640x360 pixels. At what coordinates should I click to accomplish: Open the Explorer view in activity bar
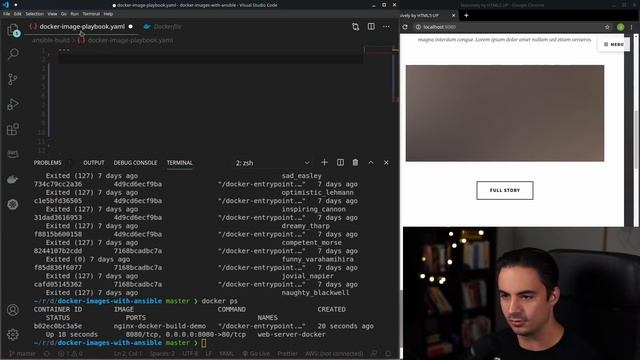point(13,30)
